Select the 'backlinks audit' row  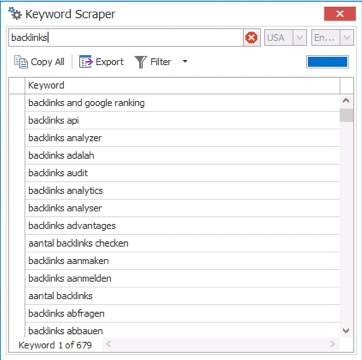182,173
